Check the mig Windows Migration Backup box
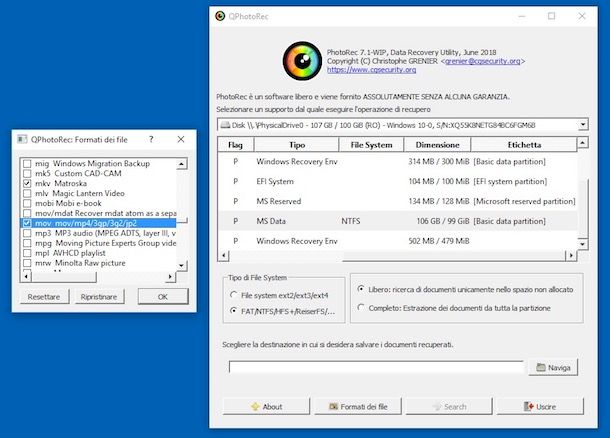This screenshot has width=610, height=438. pyautogui.click(x=27, y=163)
